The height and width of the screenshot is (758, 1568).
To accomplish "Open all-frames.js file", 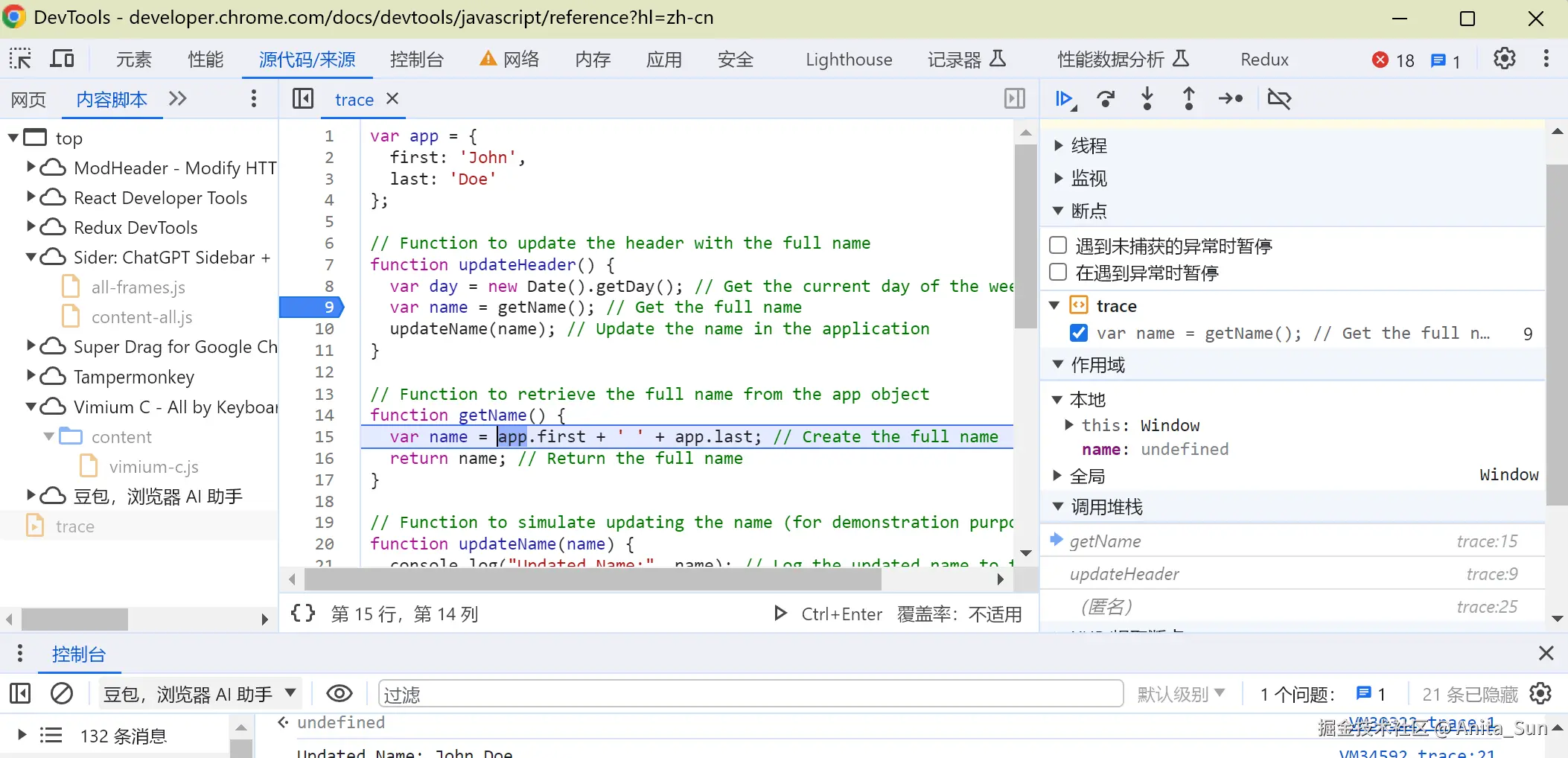I will click(138, 287).
